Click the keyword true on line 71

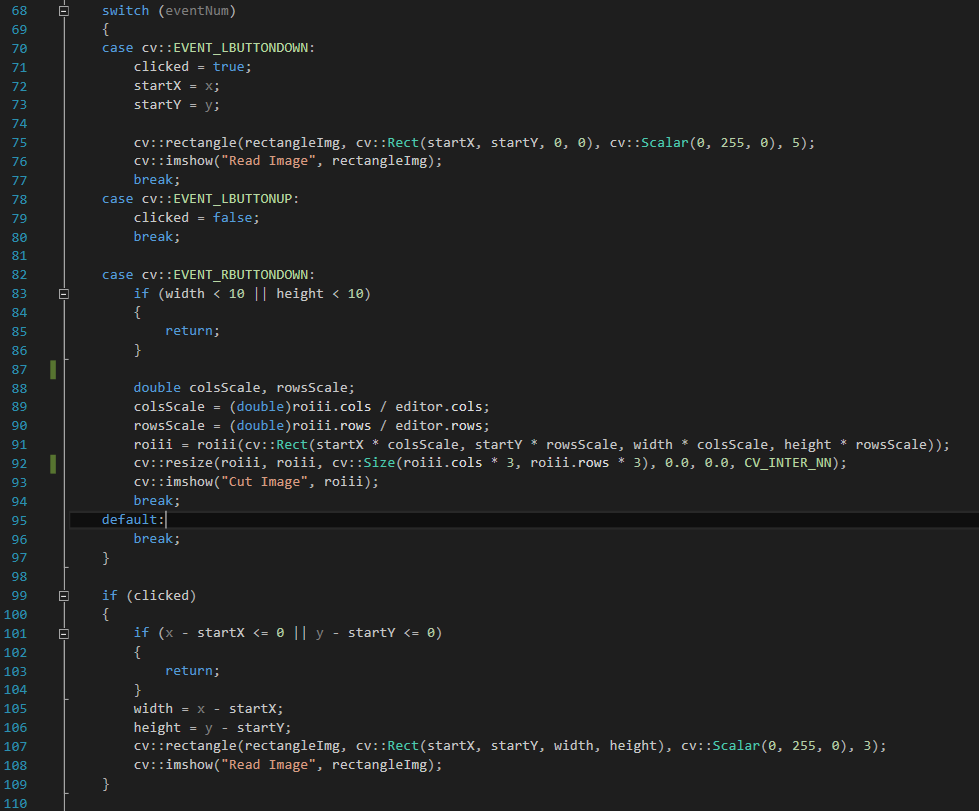229,67
